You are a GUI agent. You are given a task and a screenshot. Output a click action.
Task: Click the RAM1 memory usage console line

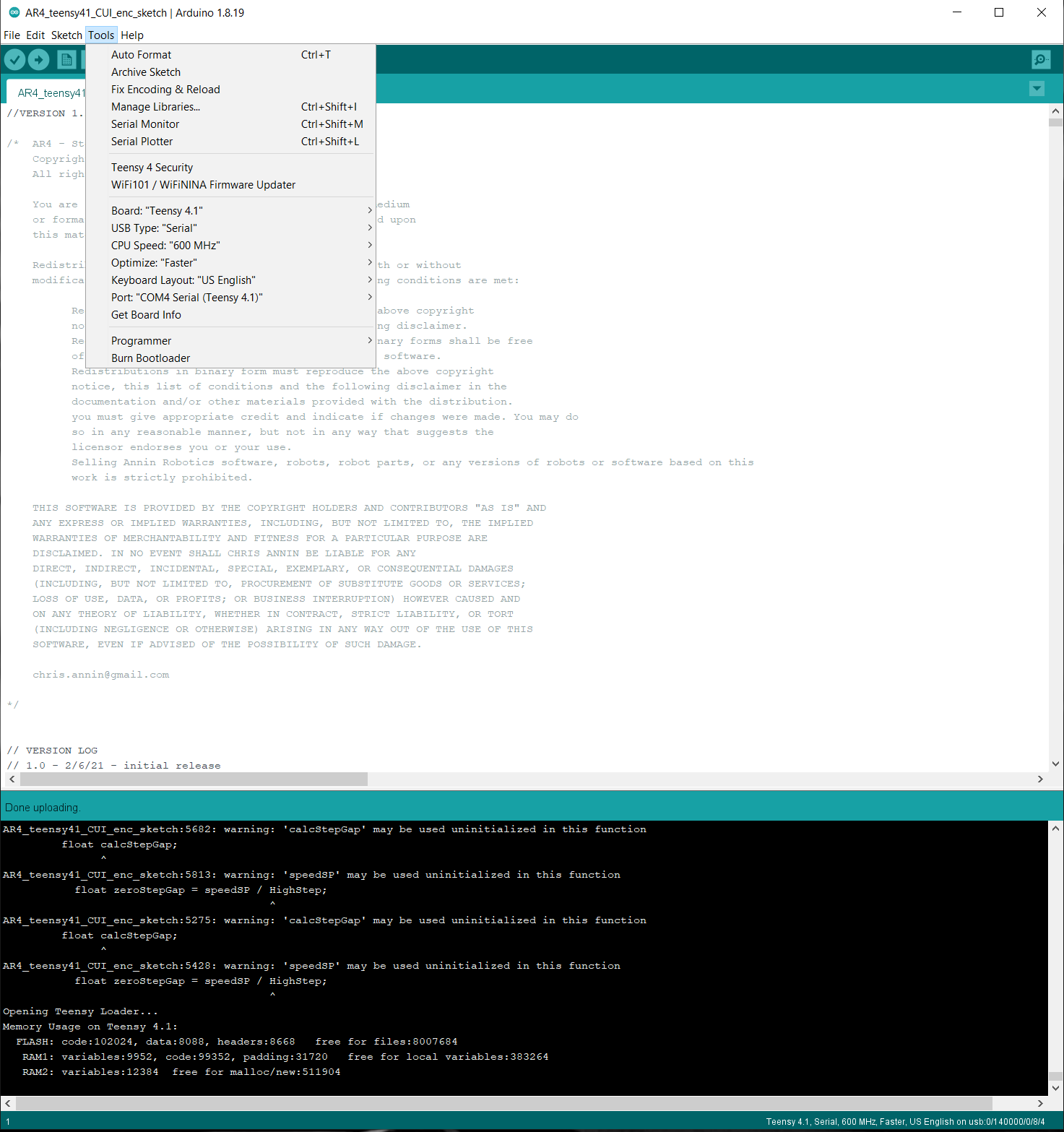[x=285, y=1057]
